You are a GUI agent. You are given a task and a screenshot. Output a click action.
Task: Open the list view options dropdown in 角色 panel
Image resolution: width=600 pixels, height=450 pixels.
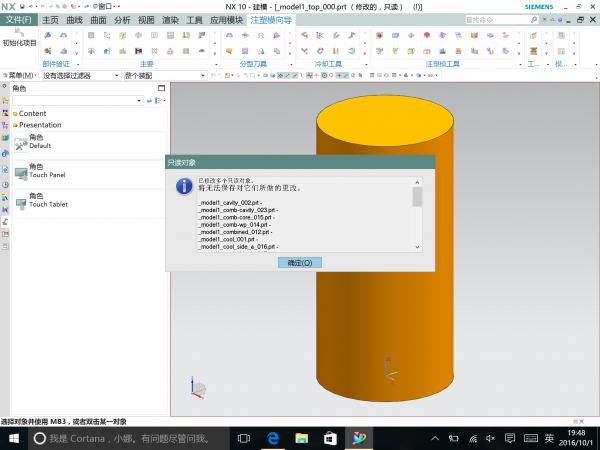160,101
